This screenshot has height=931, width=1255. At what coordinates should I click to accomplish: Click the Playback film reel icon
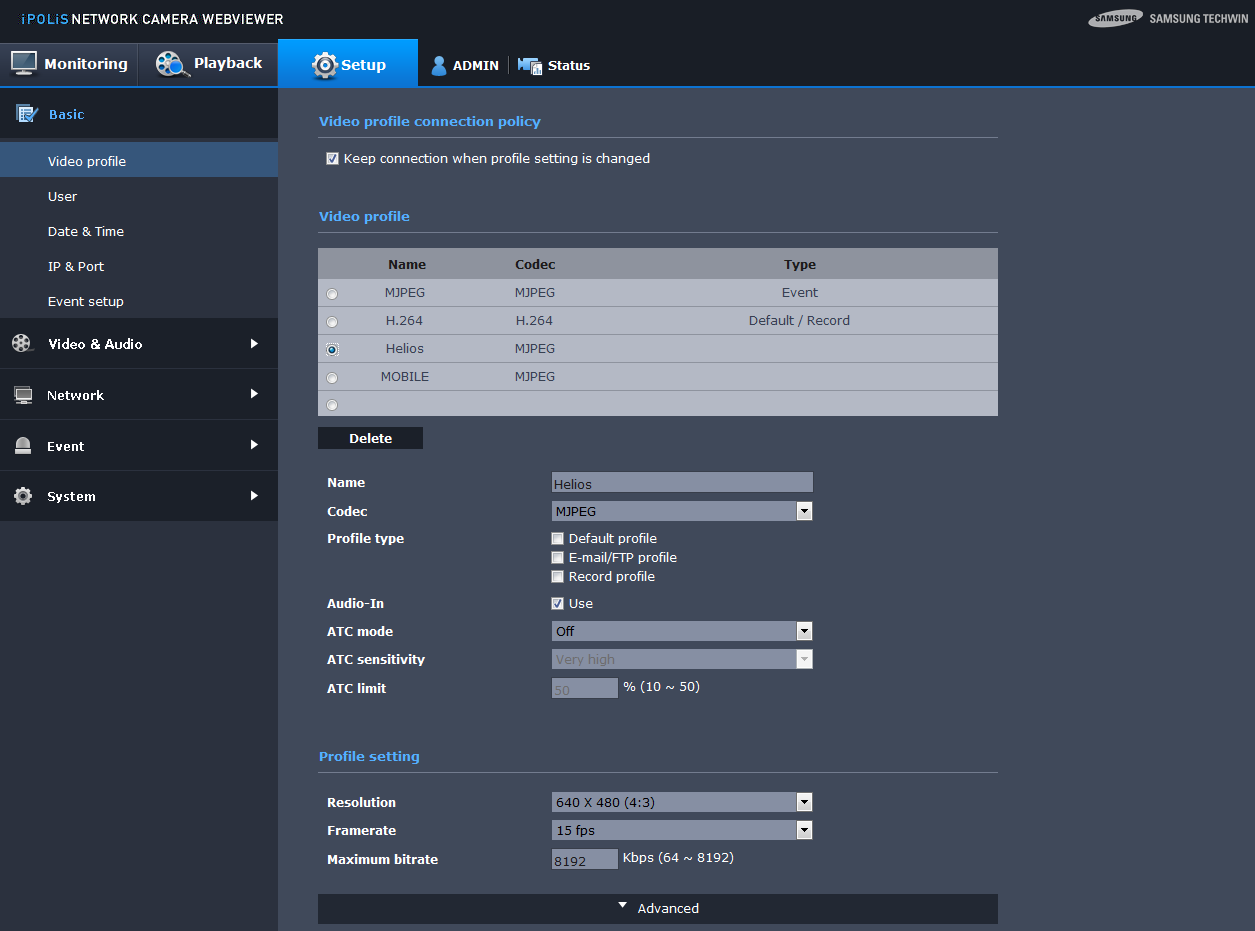[x=171, y=64]
